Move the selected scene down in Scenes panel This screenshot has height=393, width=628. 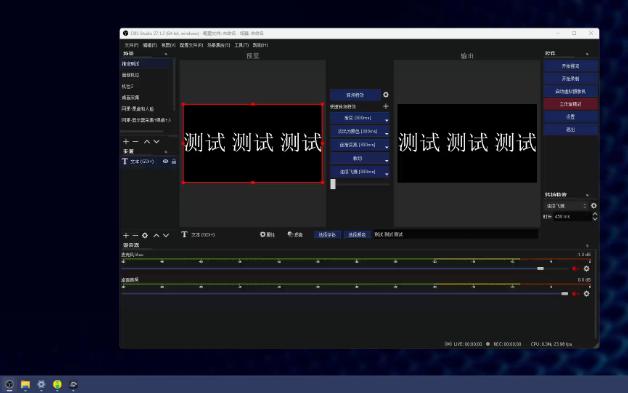[x=157, y=141]
